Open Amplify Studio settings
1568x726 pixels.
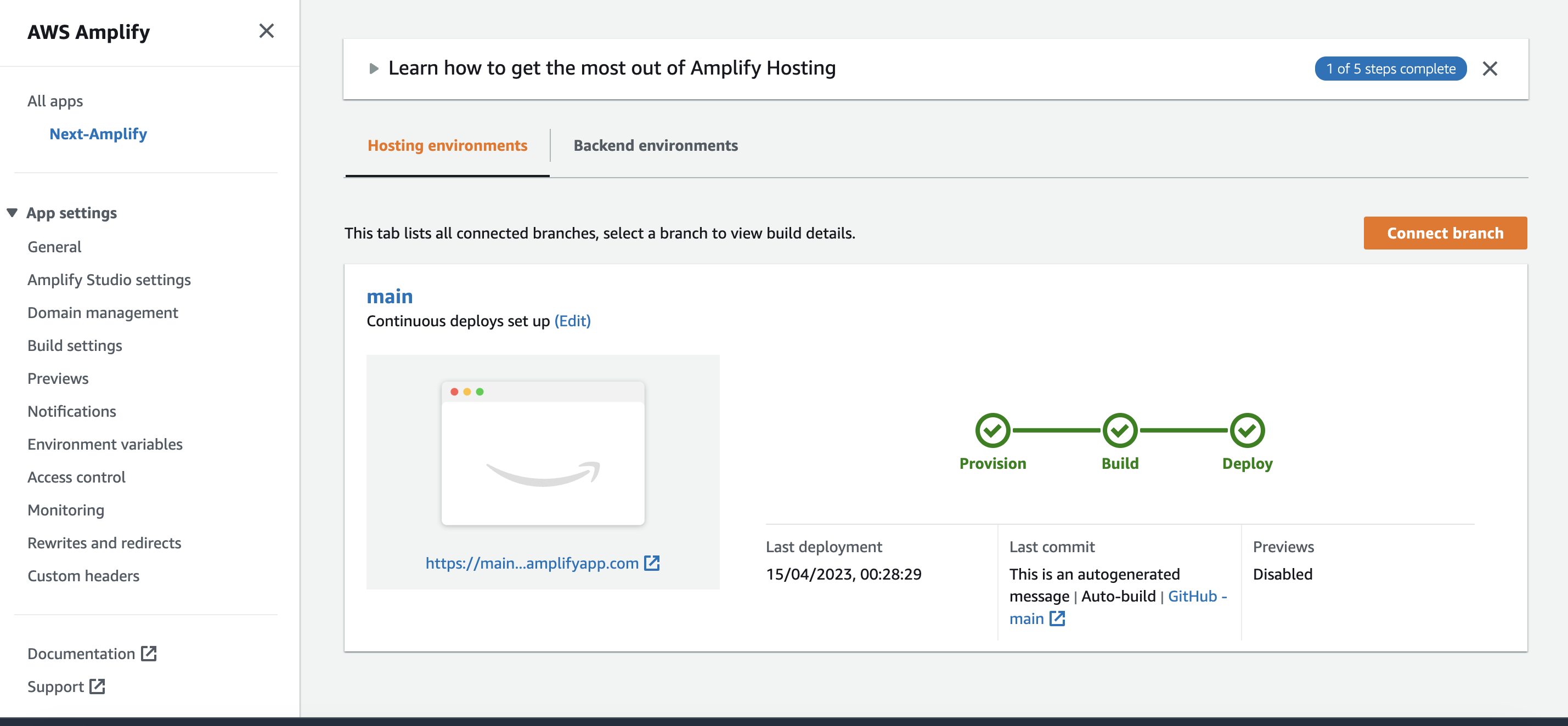click(109, 280)
